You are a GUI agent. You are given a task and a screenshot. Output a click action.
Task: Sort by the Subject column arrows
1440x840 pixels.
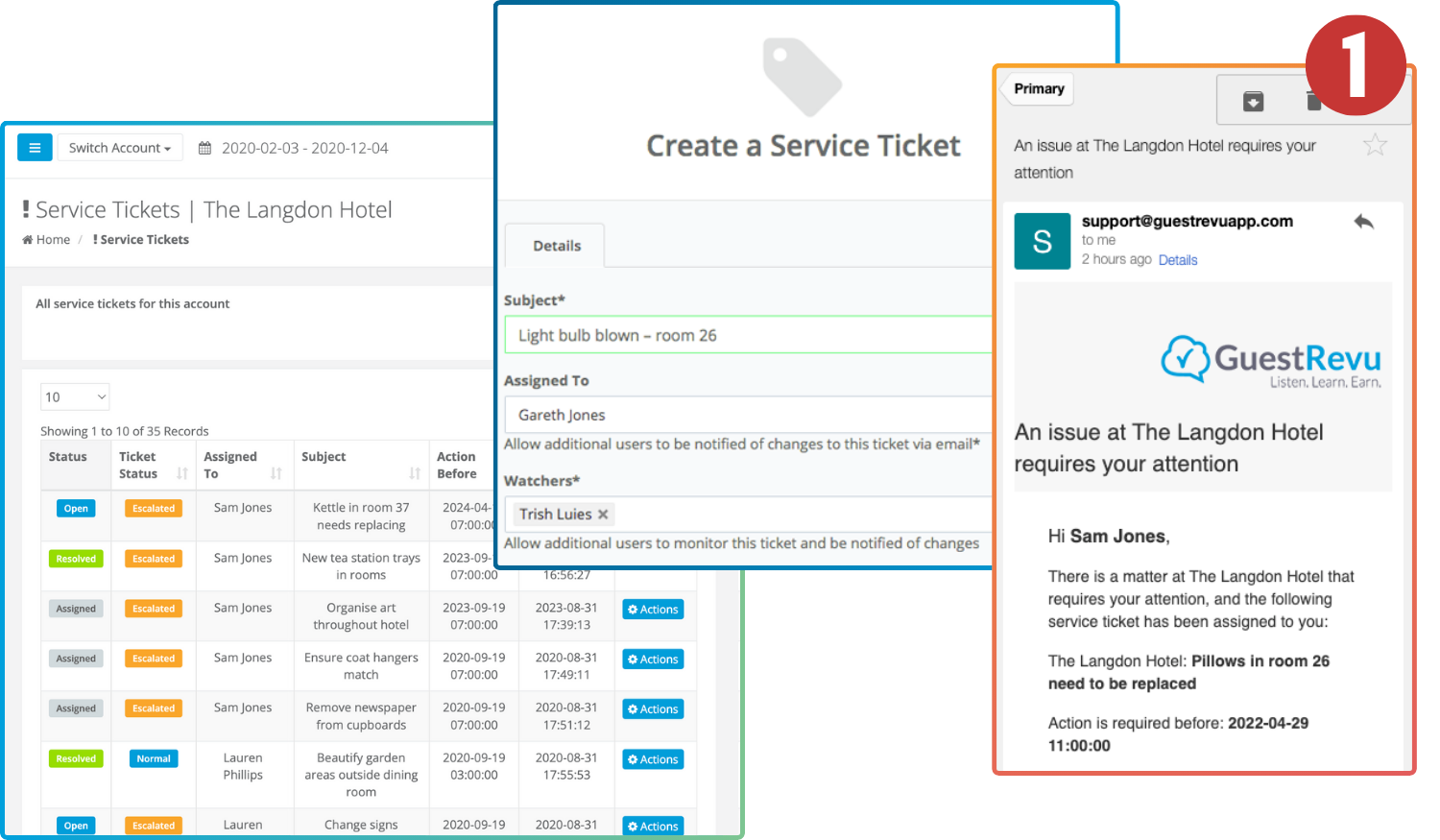(415, 473)
